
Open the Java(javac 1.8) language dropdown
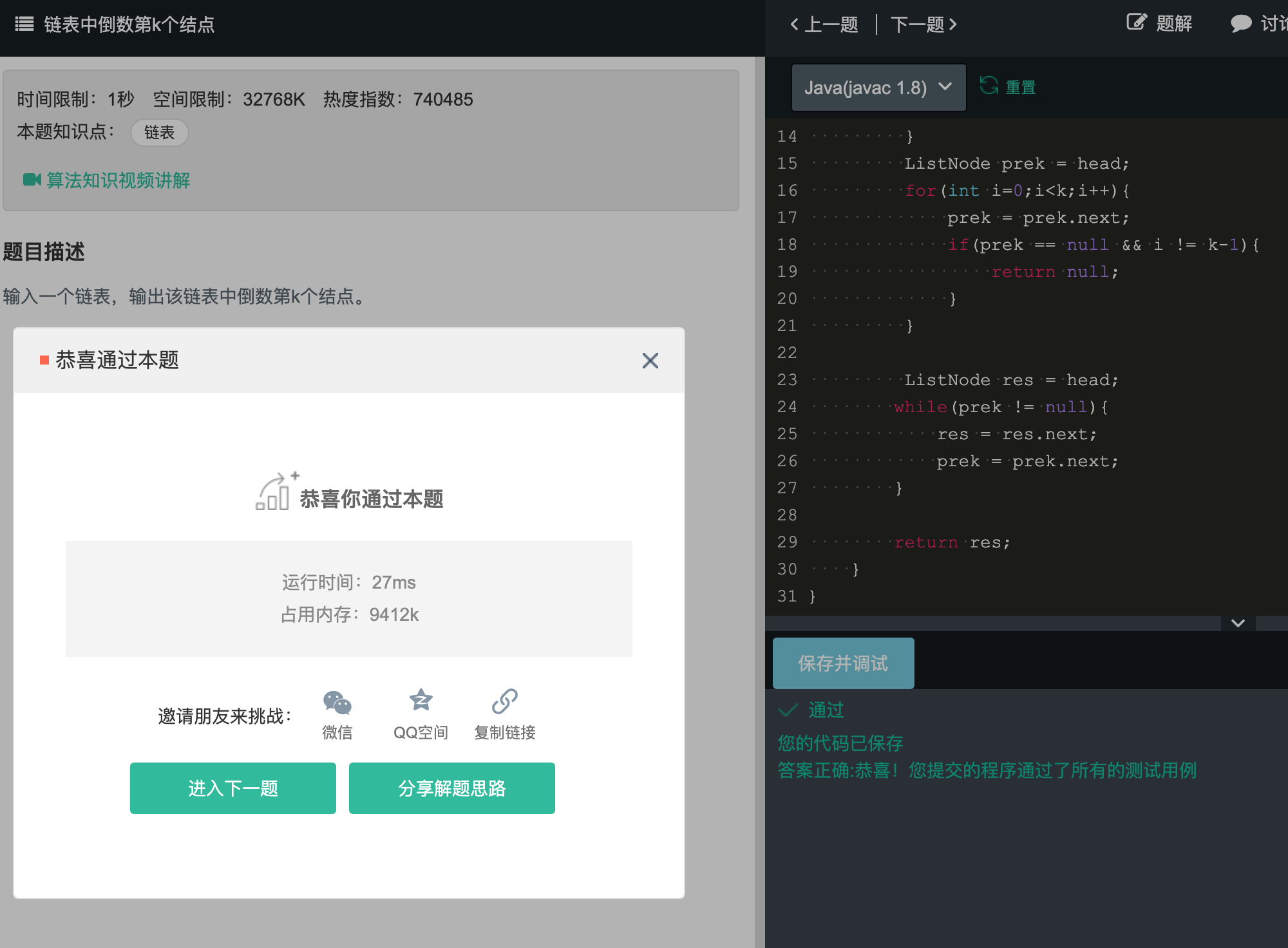878,88
